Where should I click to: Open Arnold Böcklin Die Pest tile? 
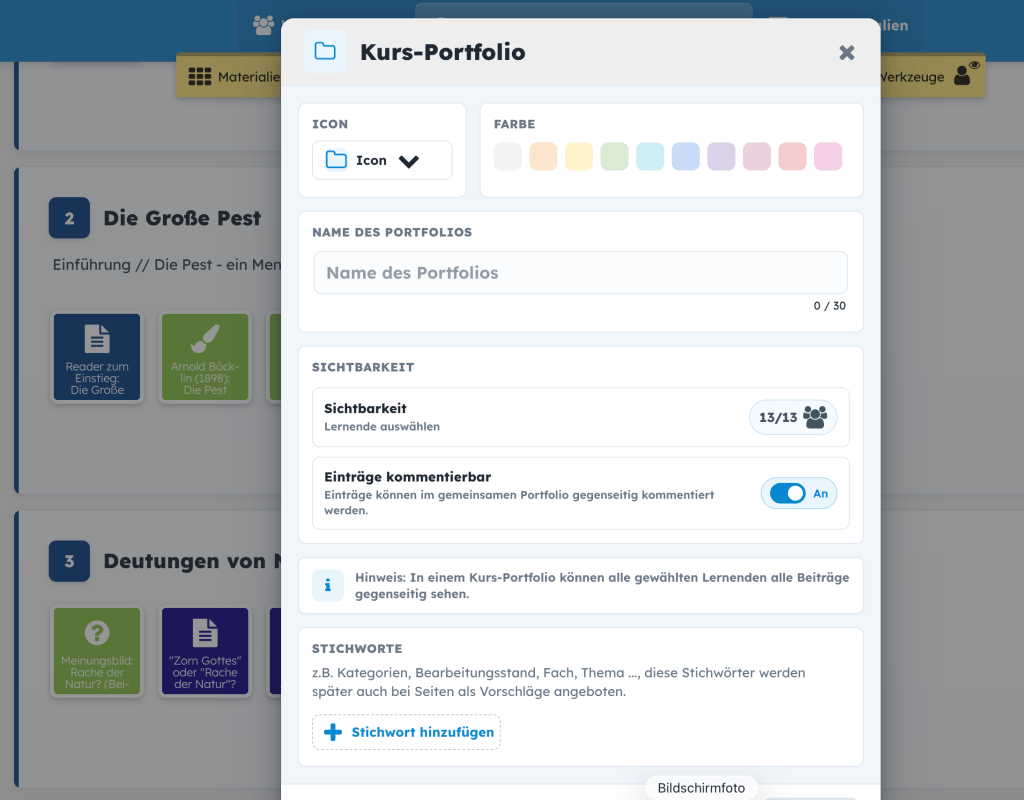(205, 357)
